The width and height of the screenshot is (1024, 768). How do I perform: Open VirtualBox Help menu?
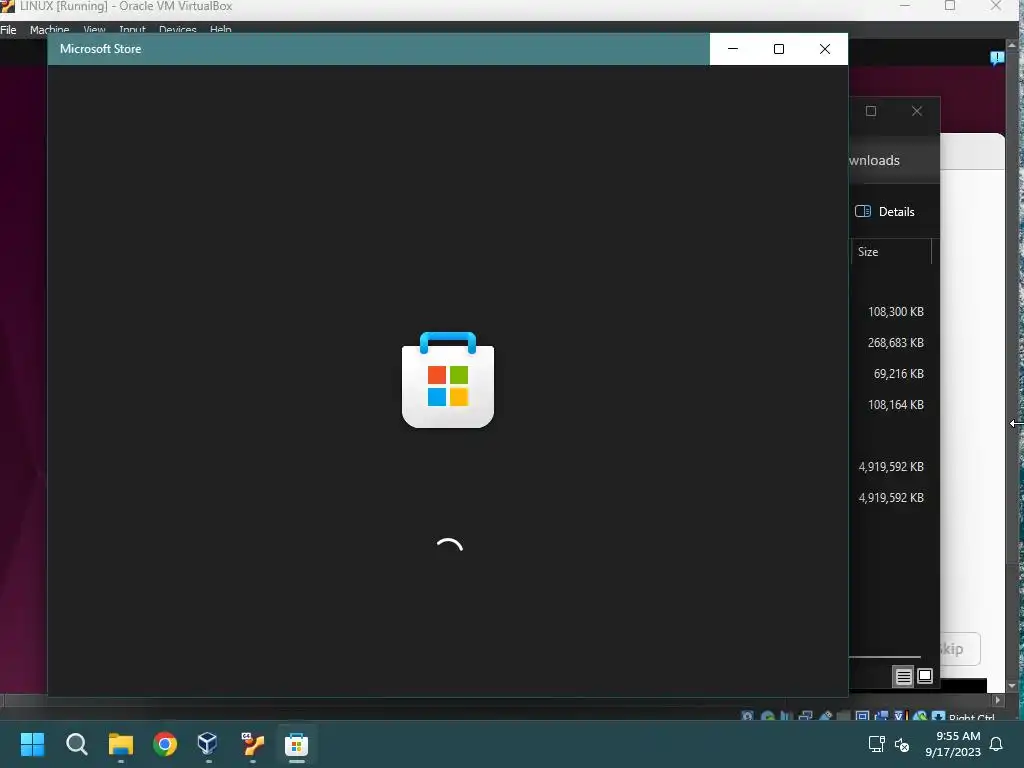(x=221, y=29)
